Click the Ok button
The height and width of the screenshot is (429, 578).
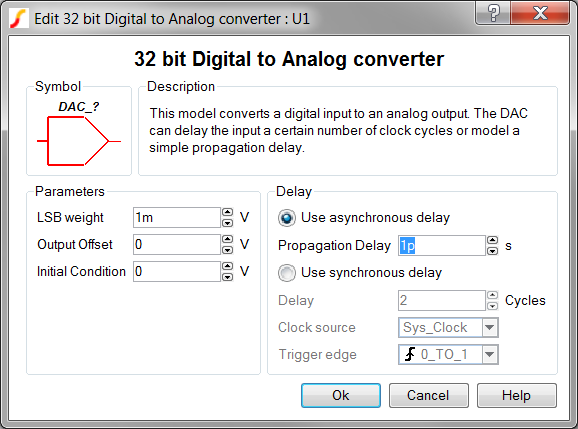tap(341, 395)
